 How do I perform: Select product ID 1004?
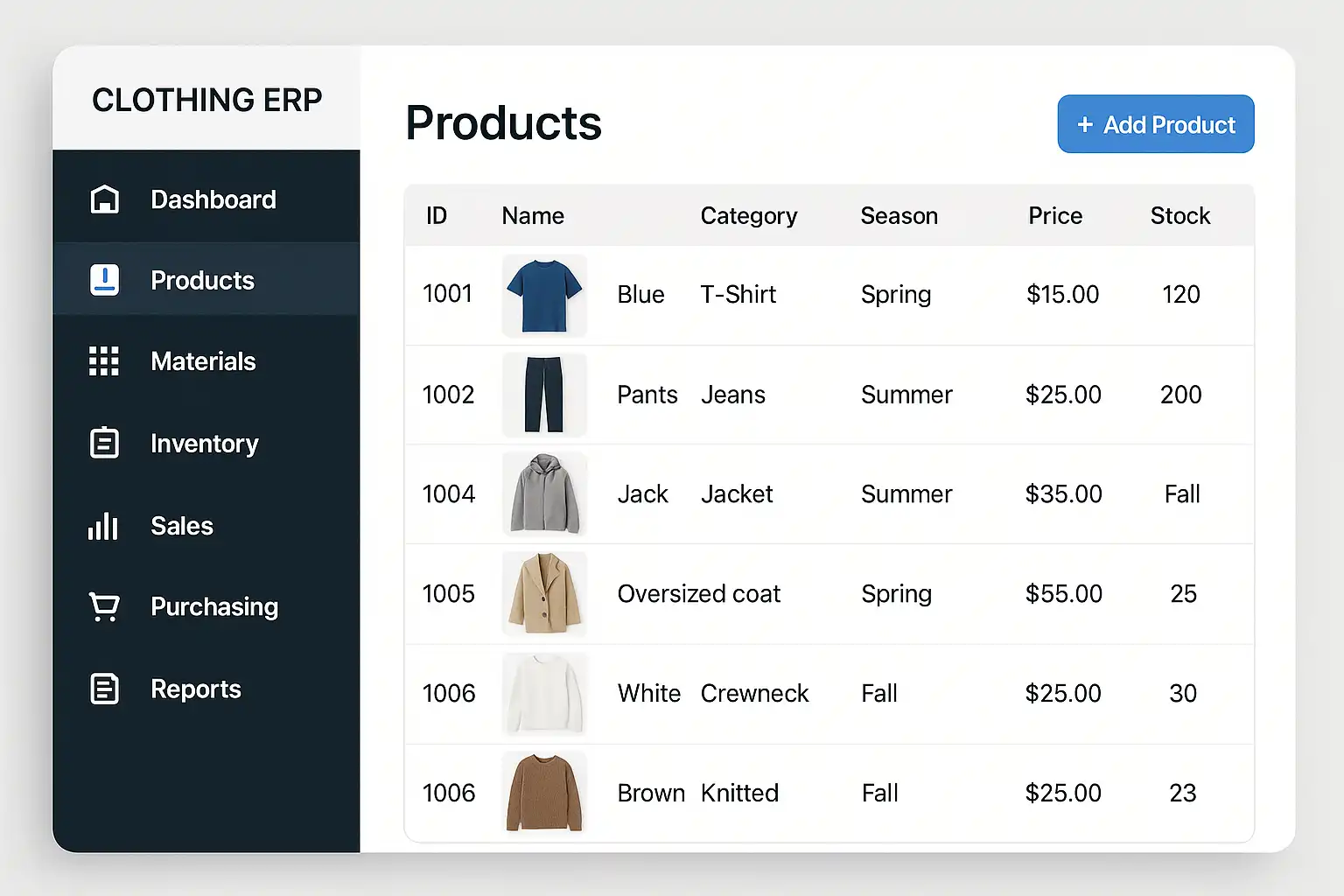(449, 493)
